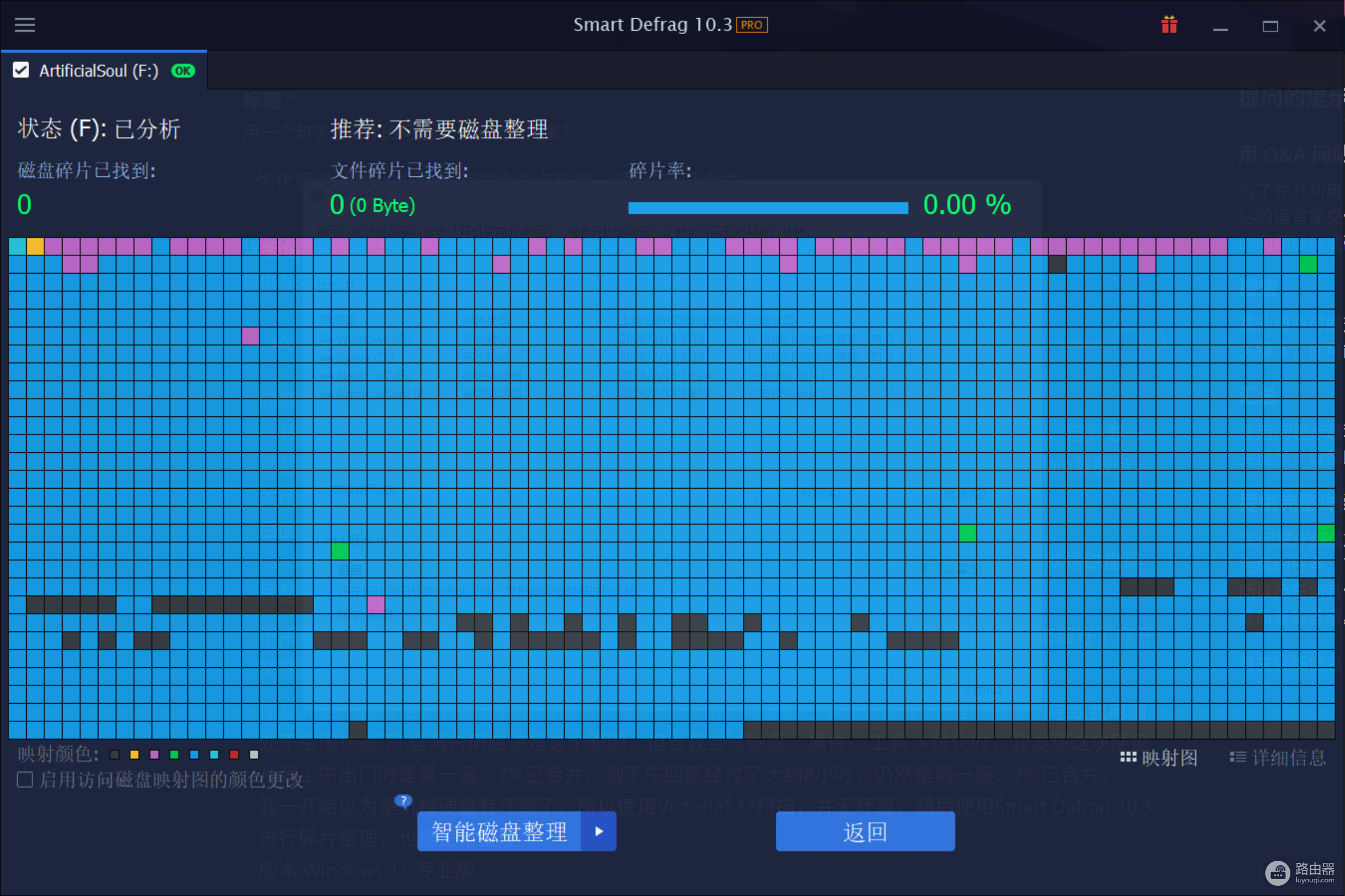Open the hamburger main menu
Screen dimensions: 1345x896
pos(24,25)
